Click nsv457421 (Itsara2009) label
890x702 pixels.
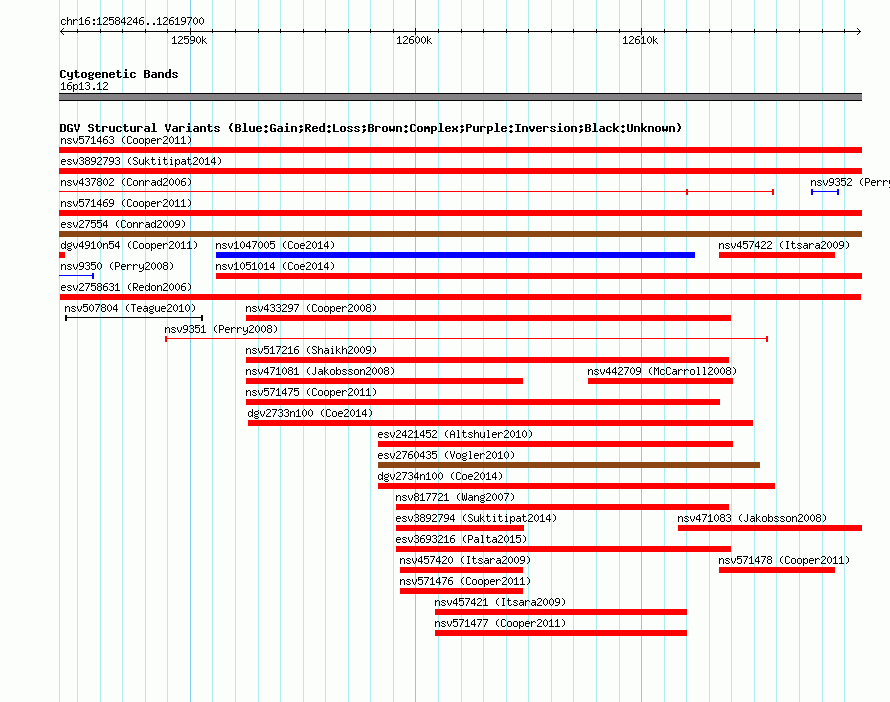pos(500,602)
